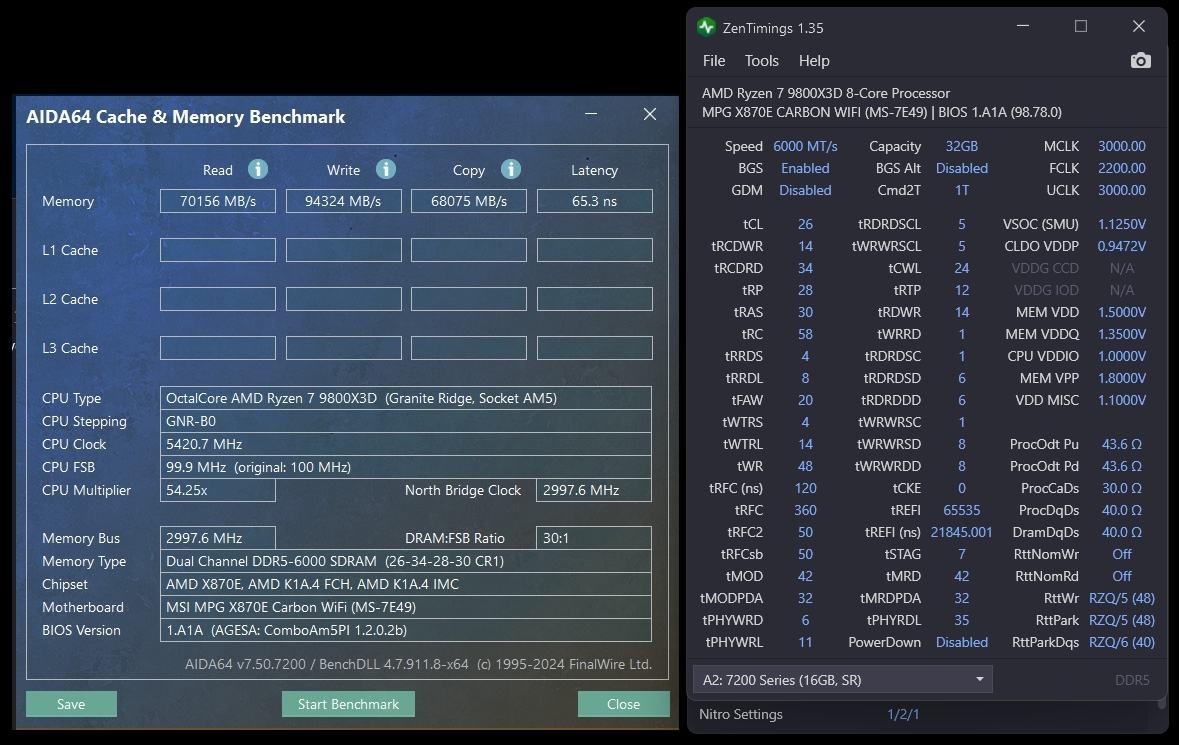Click the ZenTimings 1.35 title text

click(772, 28)
